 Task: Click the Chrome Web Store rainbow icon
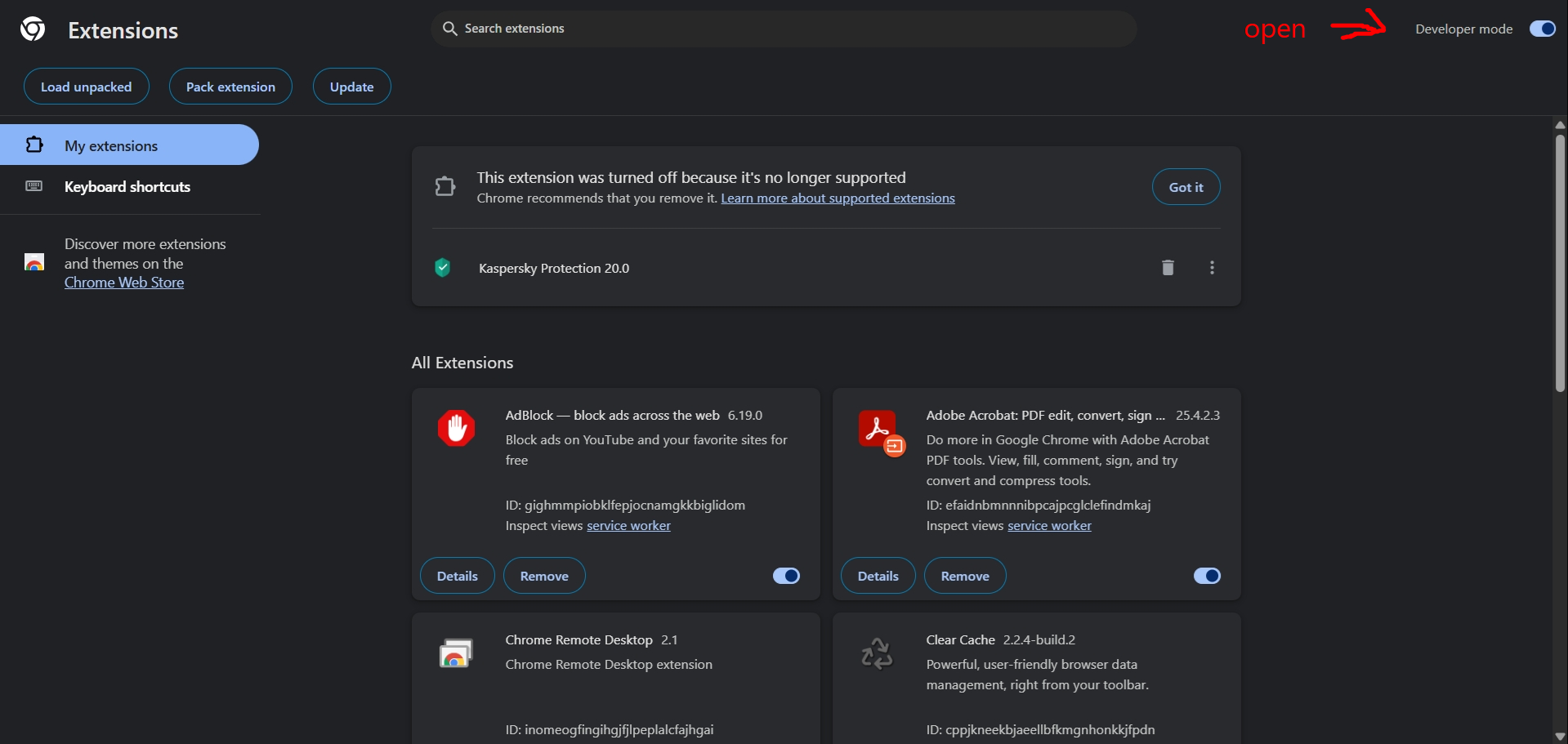(x=34, y=262)
